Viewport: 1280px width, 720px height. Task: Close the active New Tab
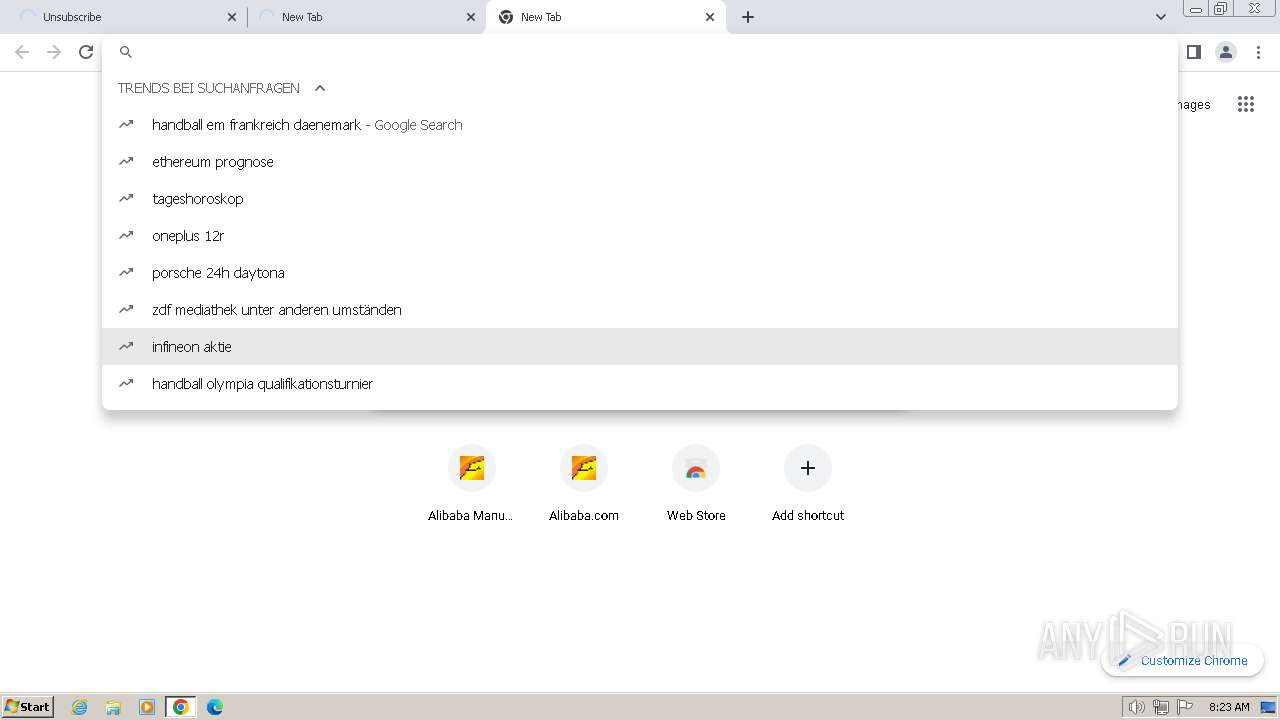(710, 17)
